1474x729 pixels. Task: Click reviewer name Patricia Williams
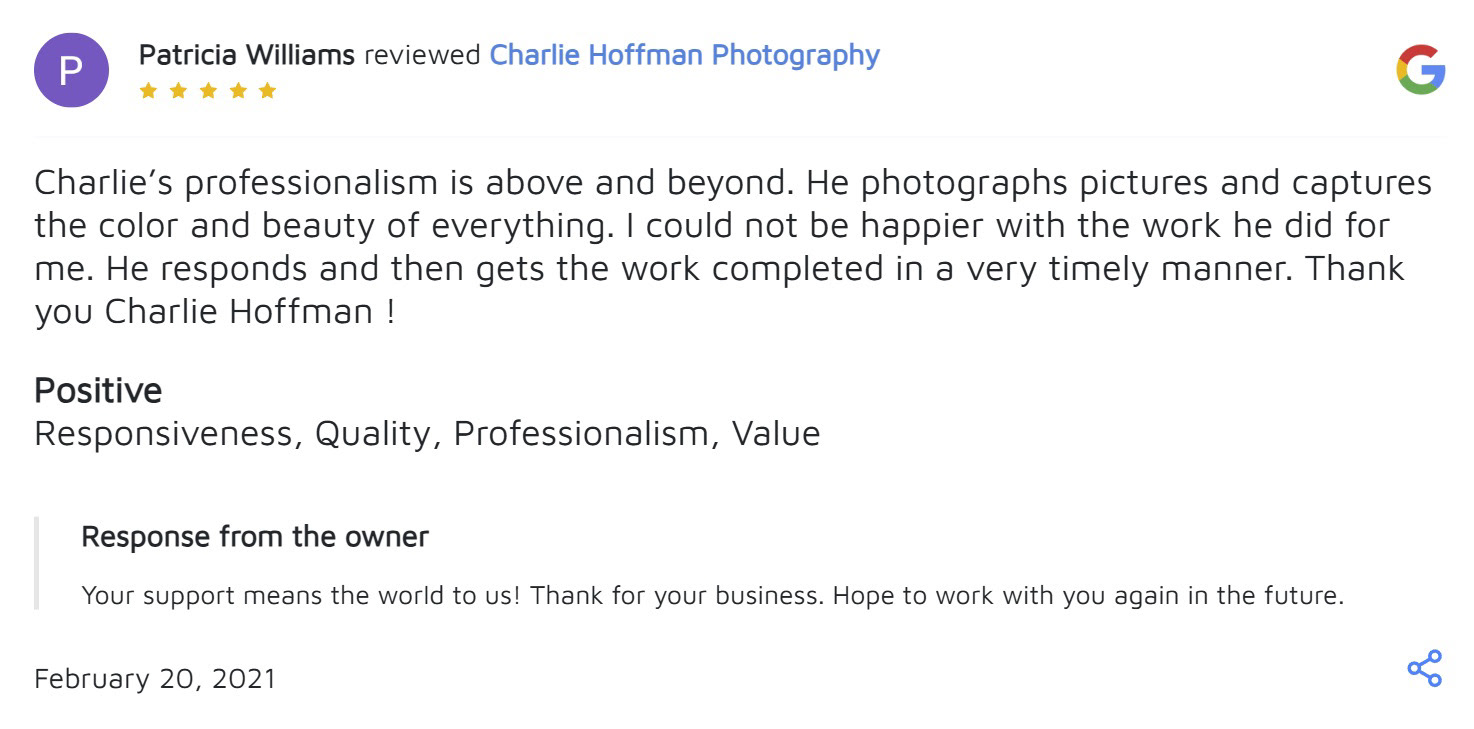246,55
